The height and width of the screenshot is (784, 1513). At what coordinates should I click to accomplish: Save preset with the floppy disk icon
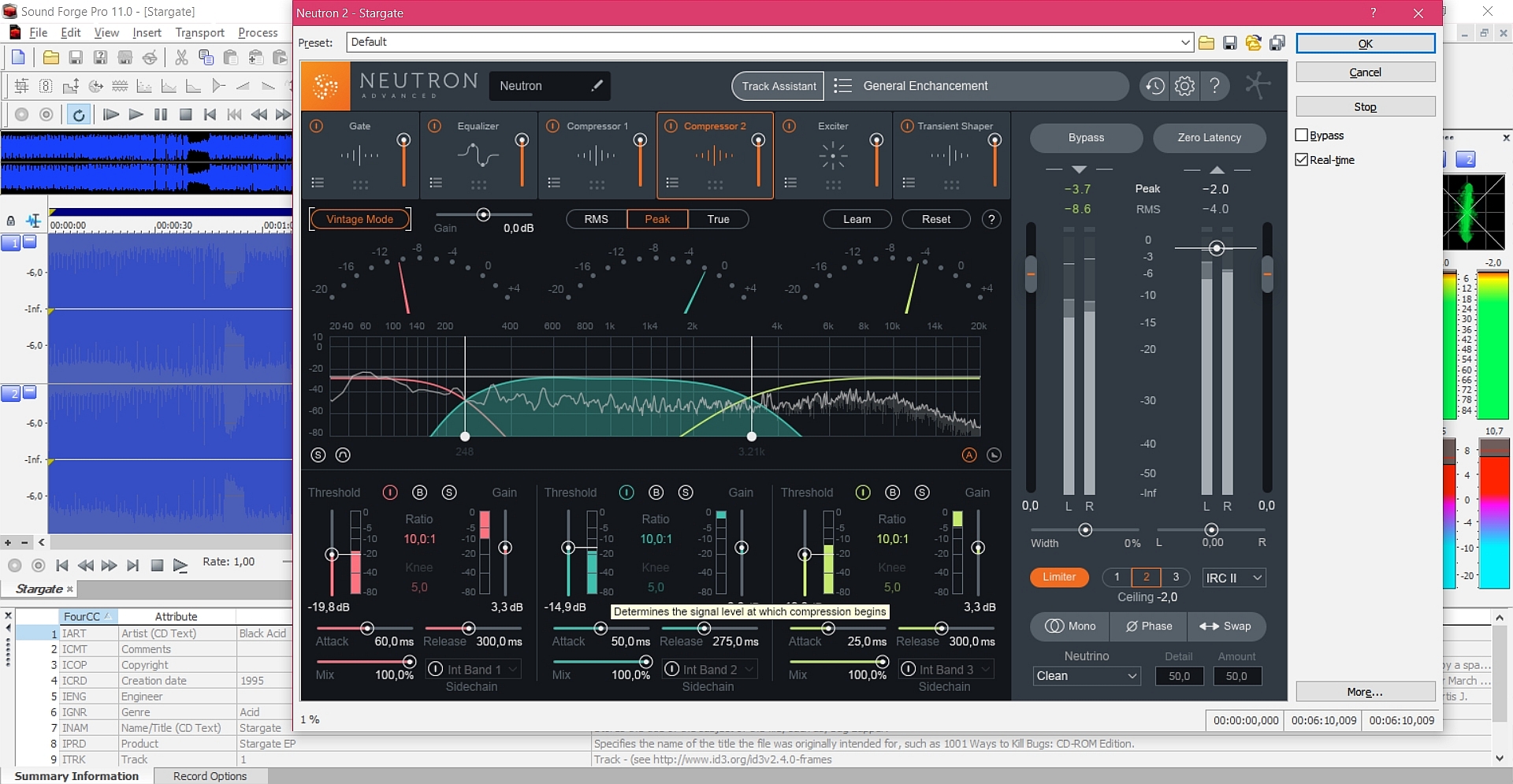tap(1230, 43)
